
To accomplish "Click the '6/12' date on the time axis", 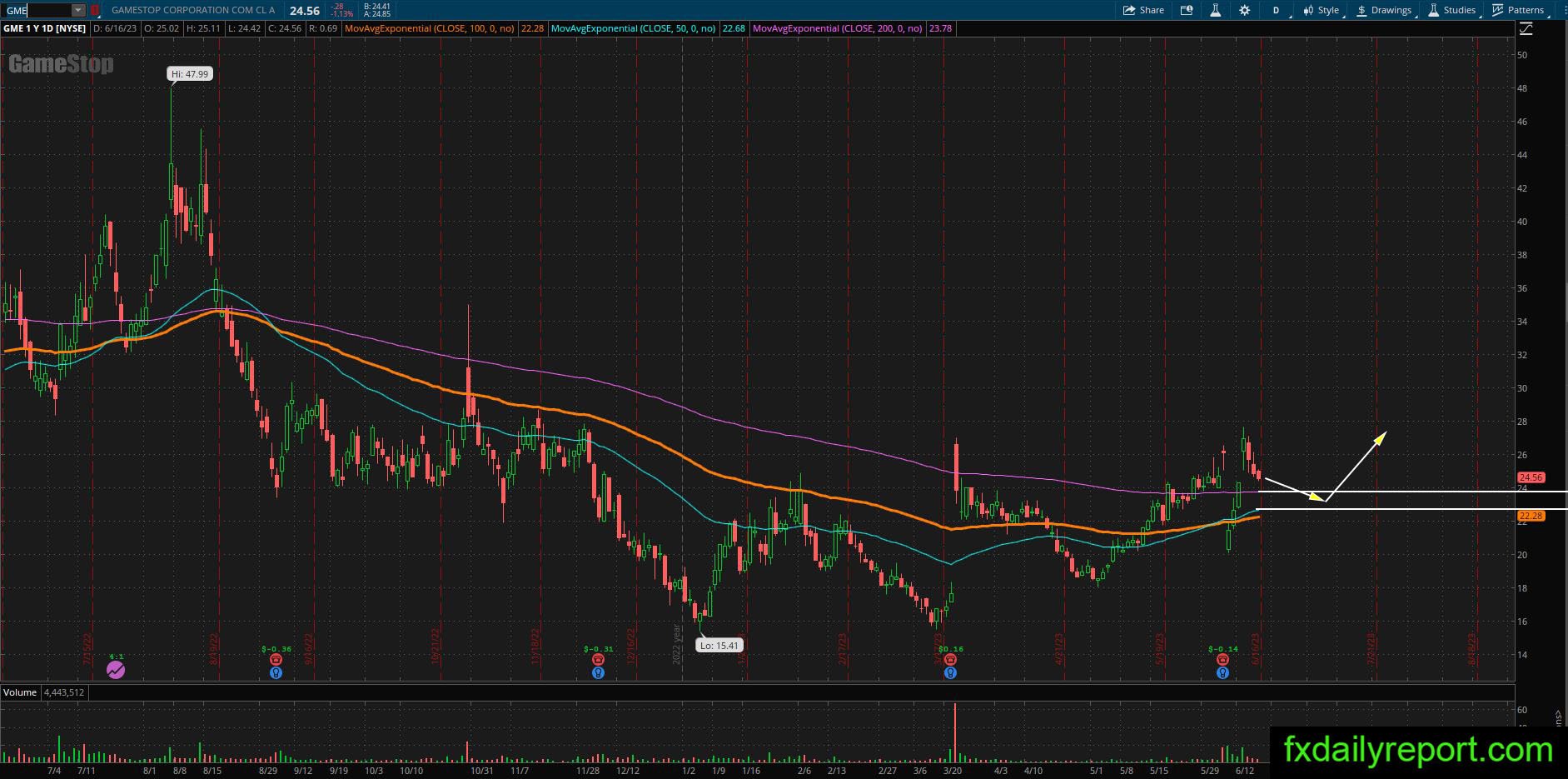I will [1245, 771].
